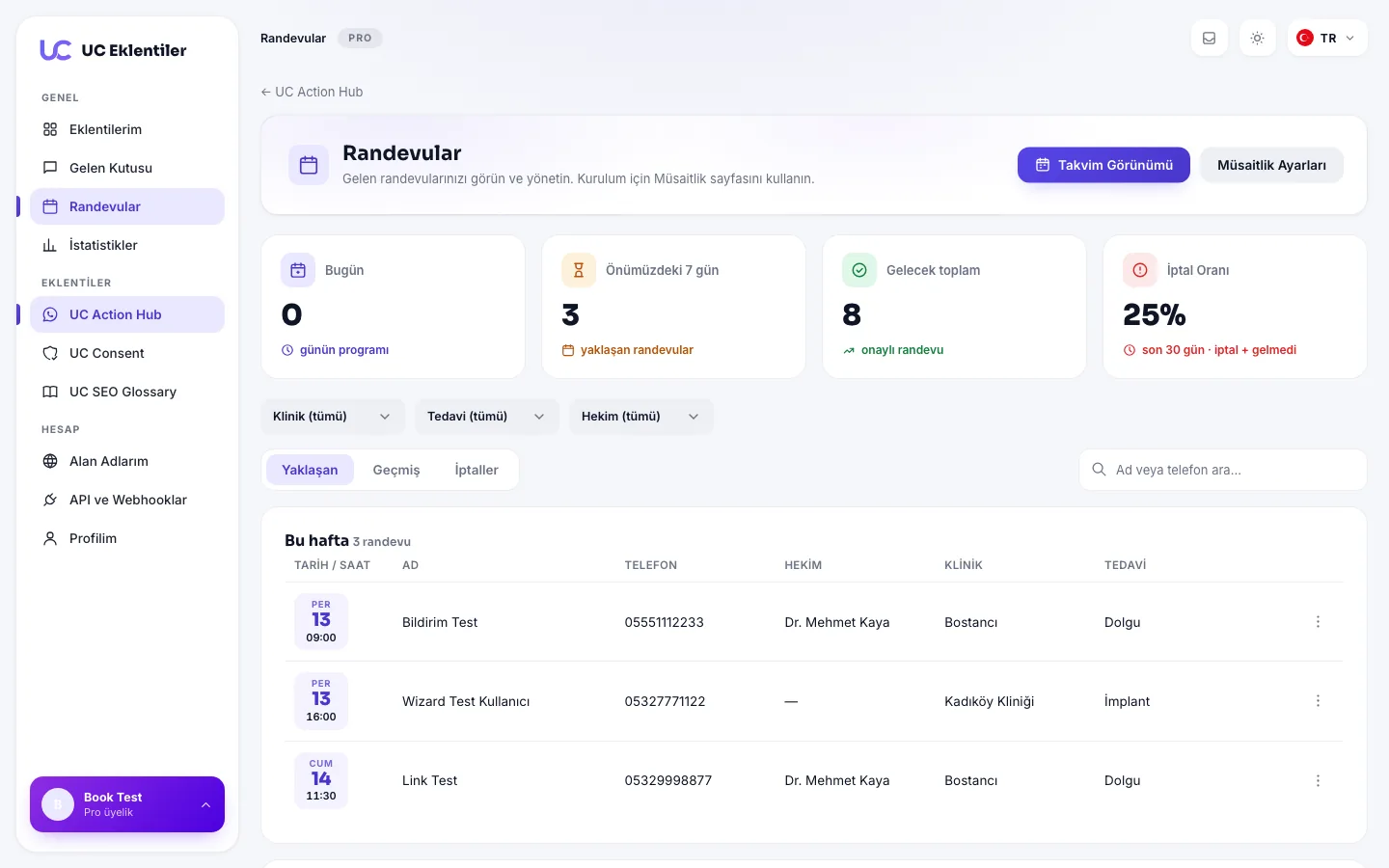
Task: Click the Book Test user avatar
Action: 58,804
